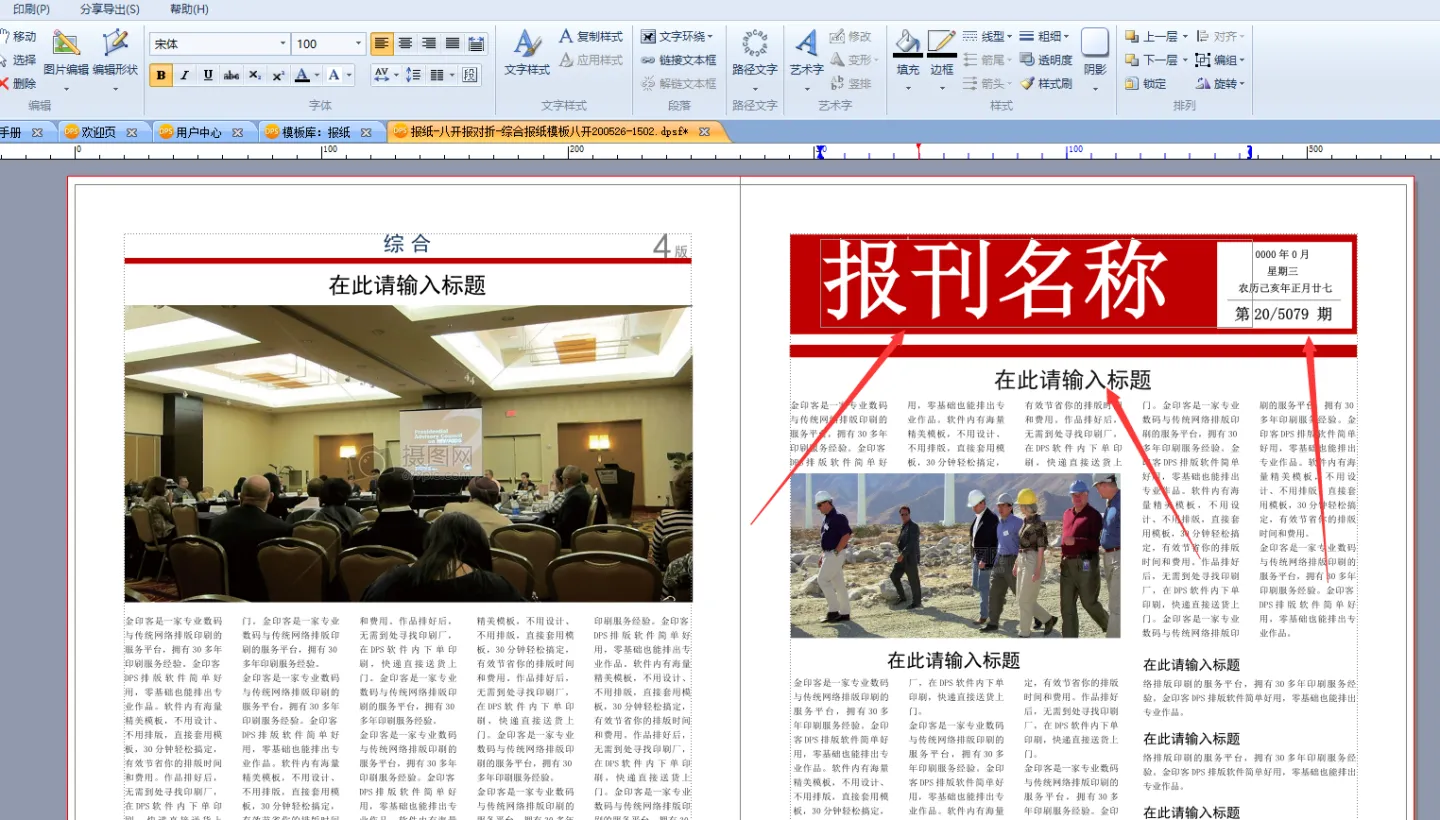Viewport: 1440px width, 820px height.
Task: Apply distributed alignment to text
Action: [x=476, y=44]
